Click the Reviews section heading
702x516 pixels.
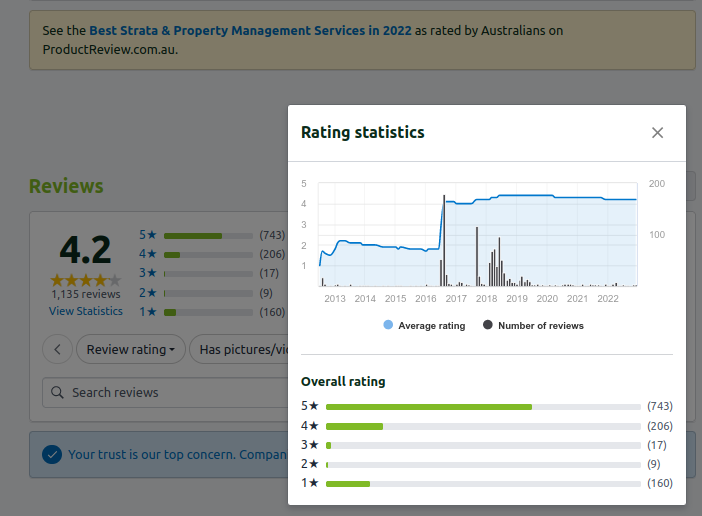(x=66, y=186)
